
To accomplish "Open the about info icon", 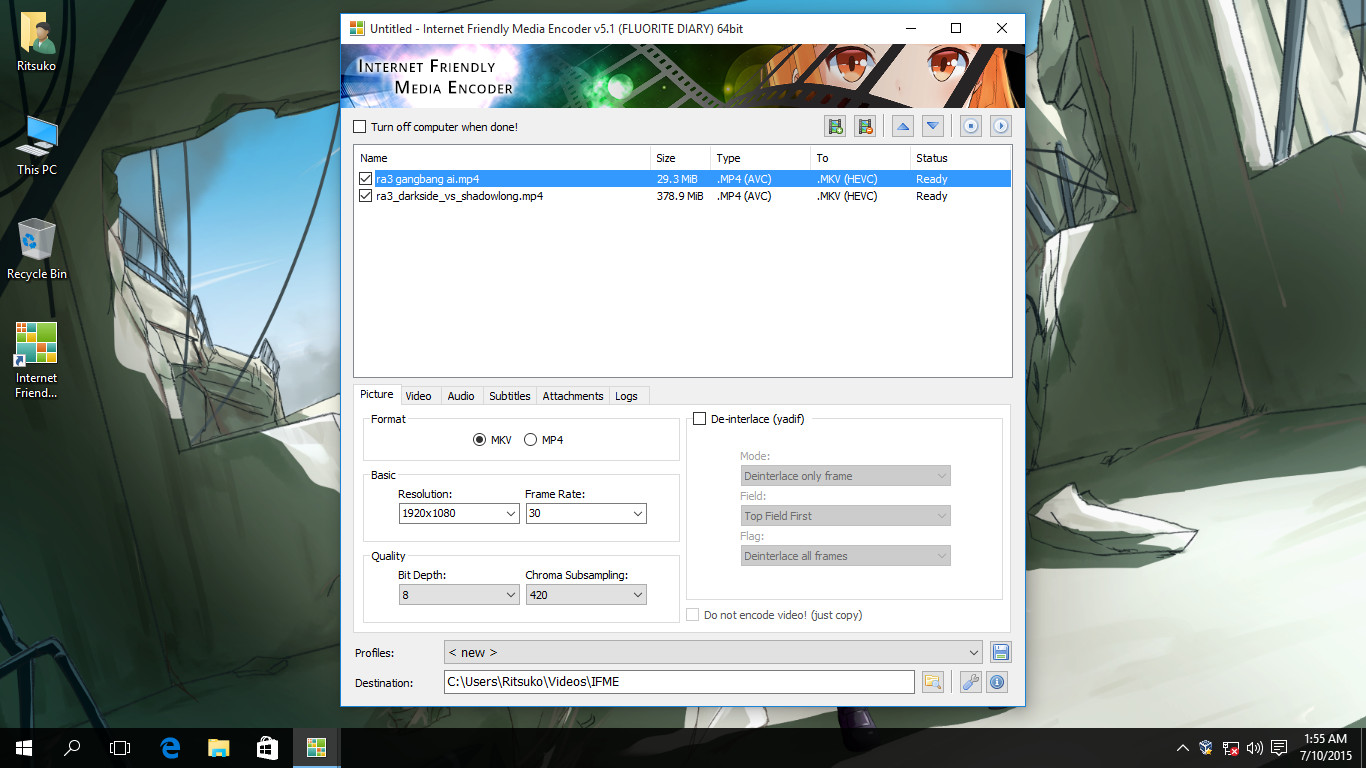I will point(997,682).
